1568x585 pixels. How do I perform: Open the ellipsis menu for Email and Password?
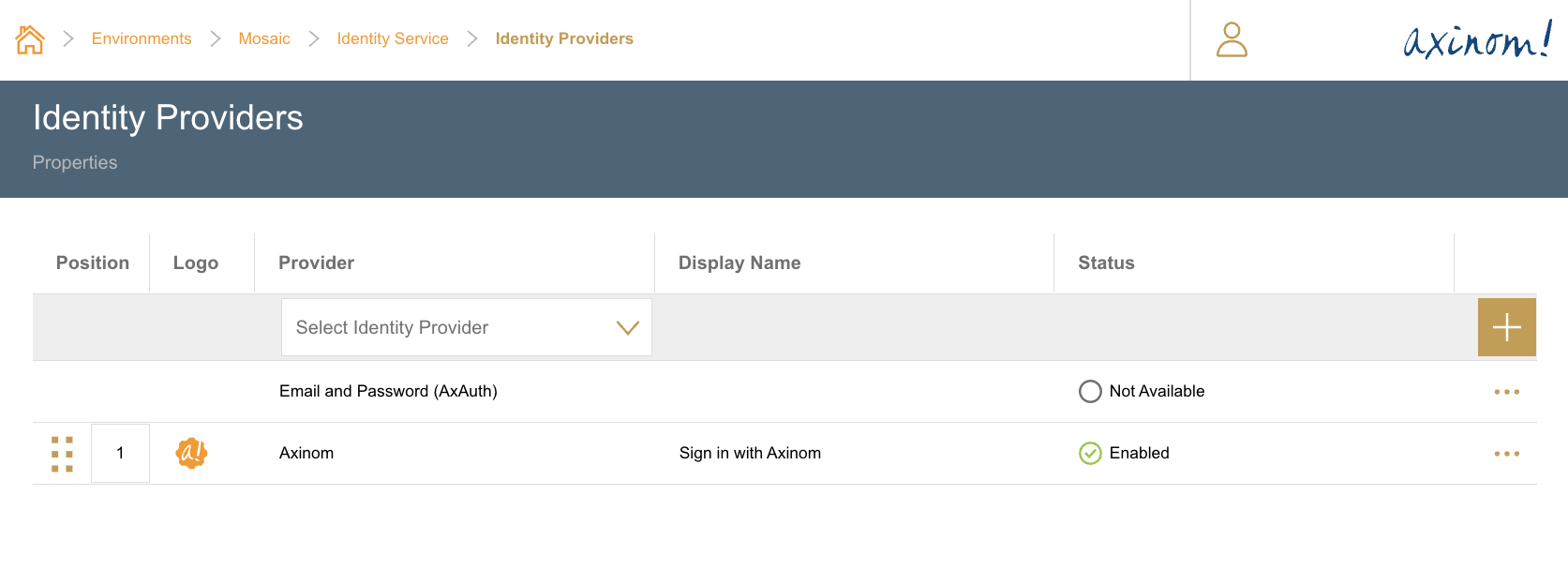pos(1507,391)
